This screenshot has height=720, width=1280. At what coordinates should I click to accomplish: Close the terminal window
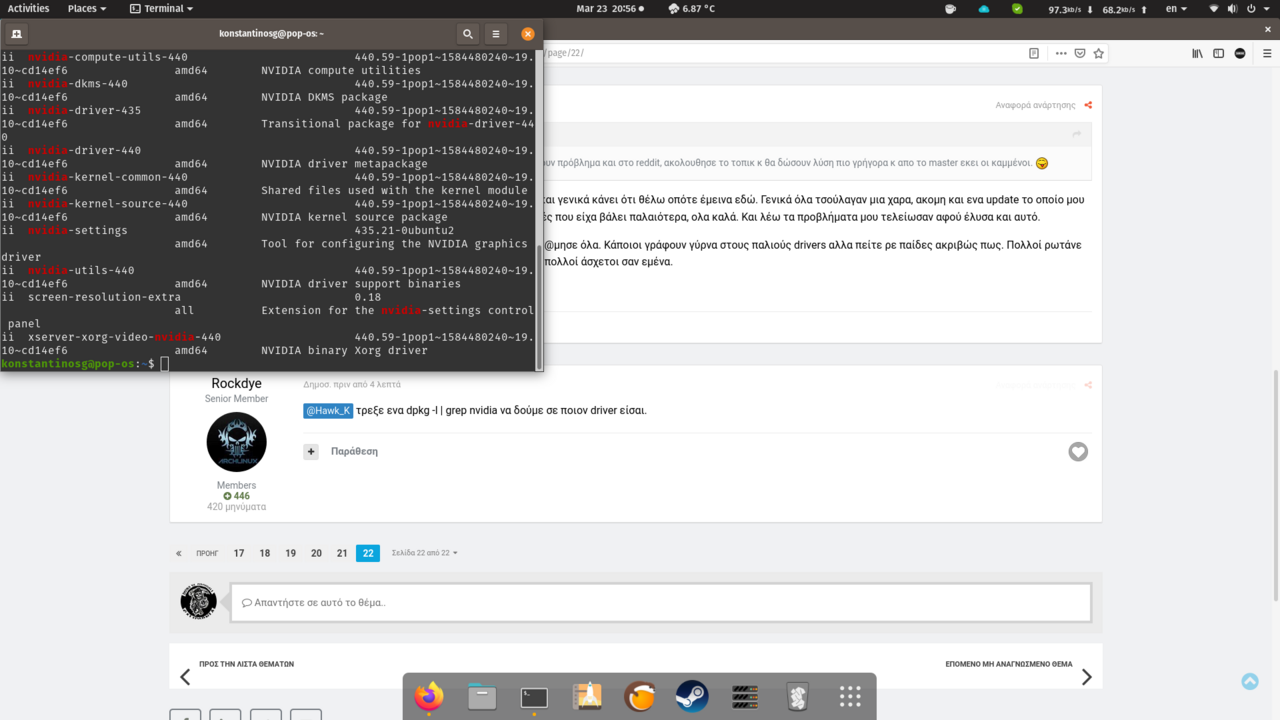pos(527,34)
